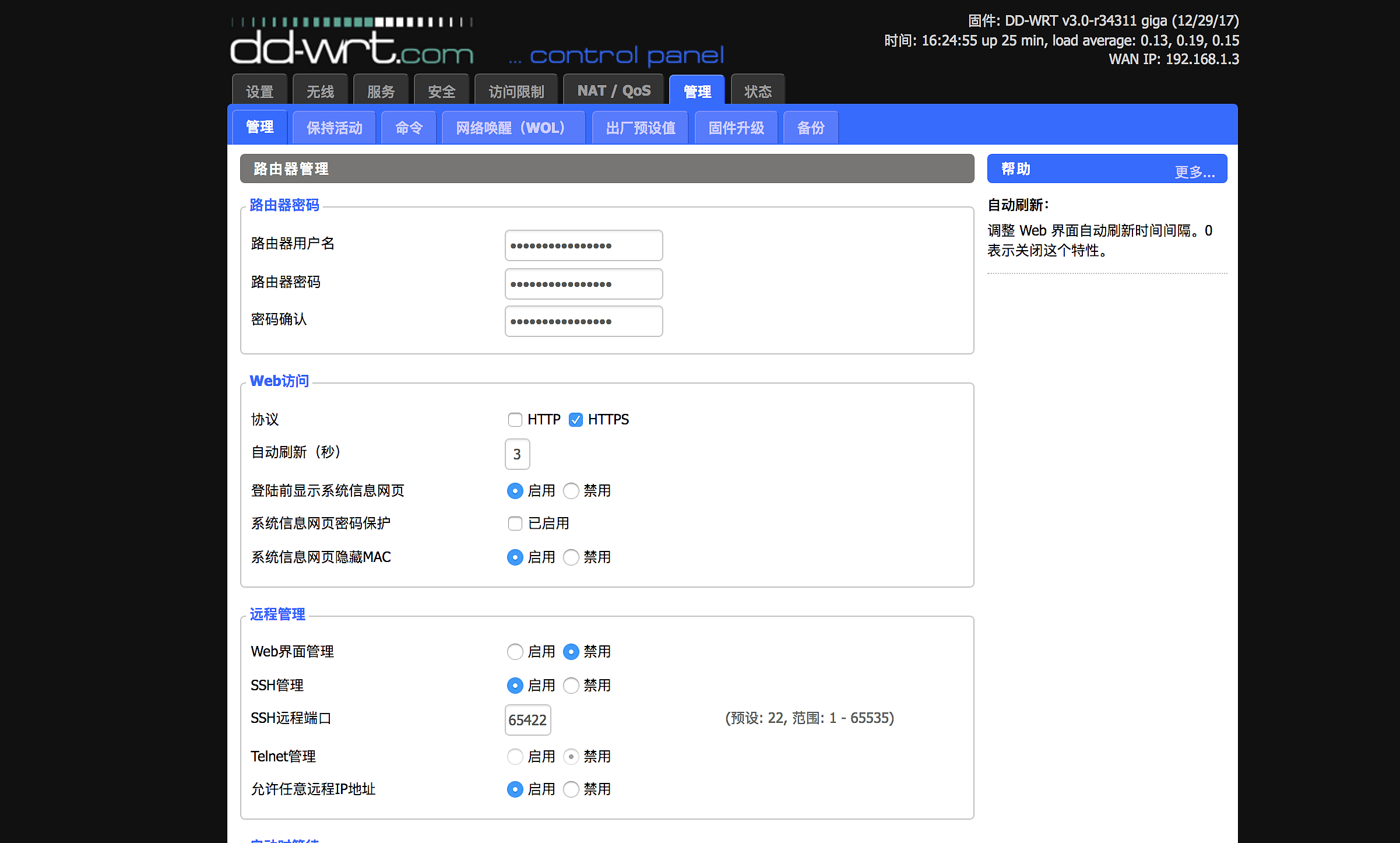
Task: Click the 更多... help link
Action: [1194, 172]
